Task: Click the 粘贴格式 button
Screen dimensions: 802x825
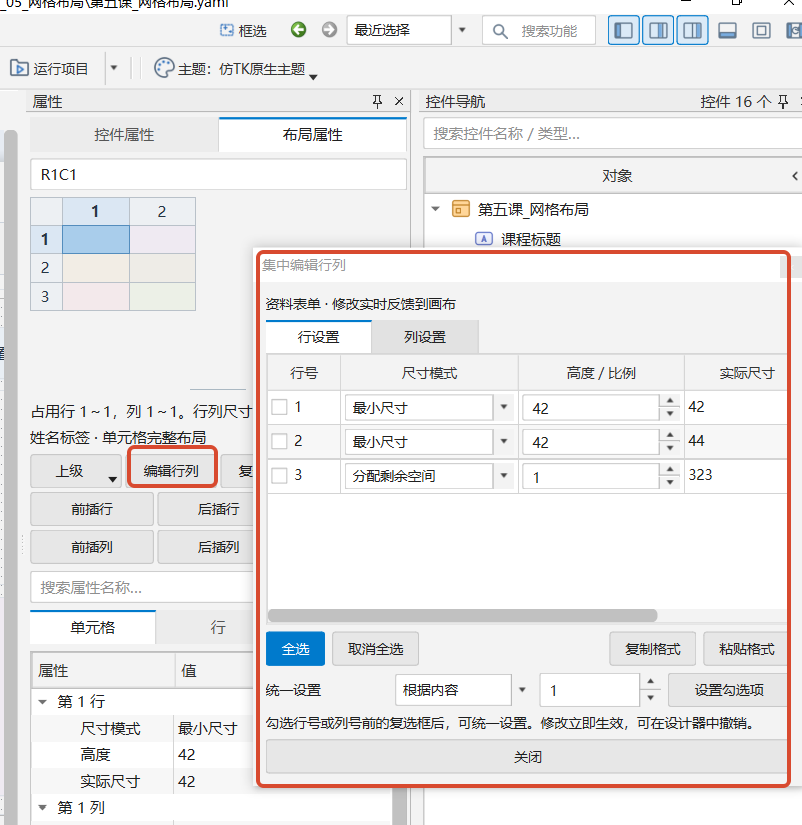Action: (x=746, y=649)
